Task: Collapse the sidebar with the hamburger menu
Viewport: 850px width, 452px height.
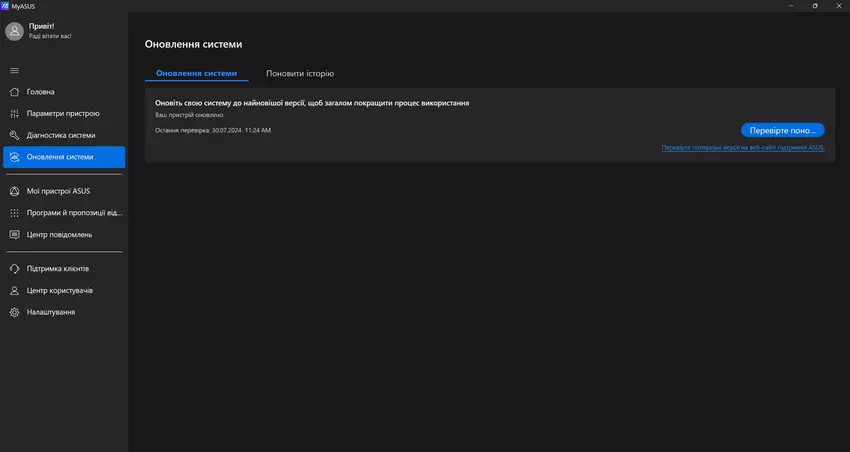Action: tap(14, 70)
